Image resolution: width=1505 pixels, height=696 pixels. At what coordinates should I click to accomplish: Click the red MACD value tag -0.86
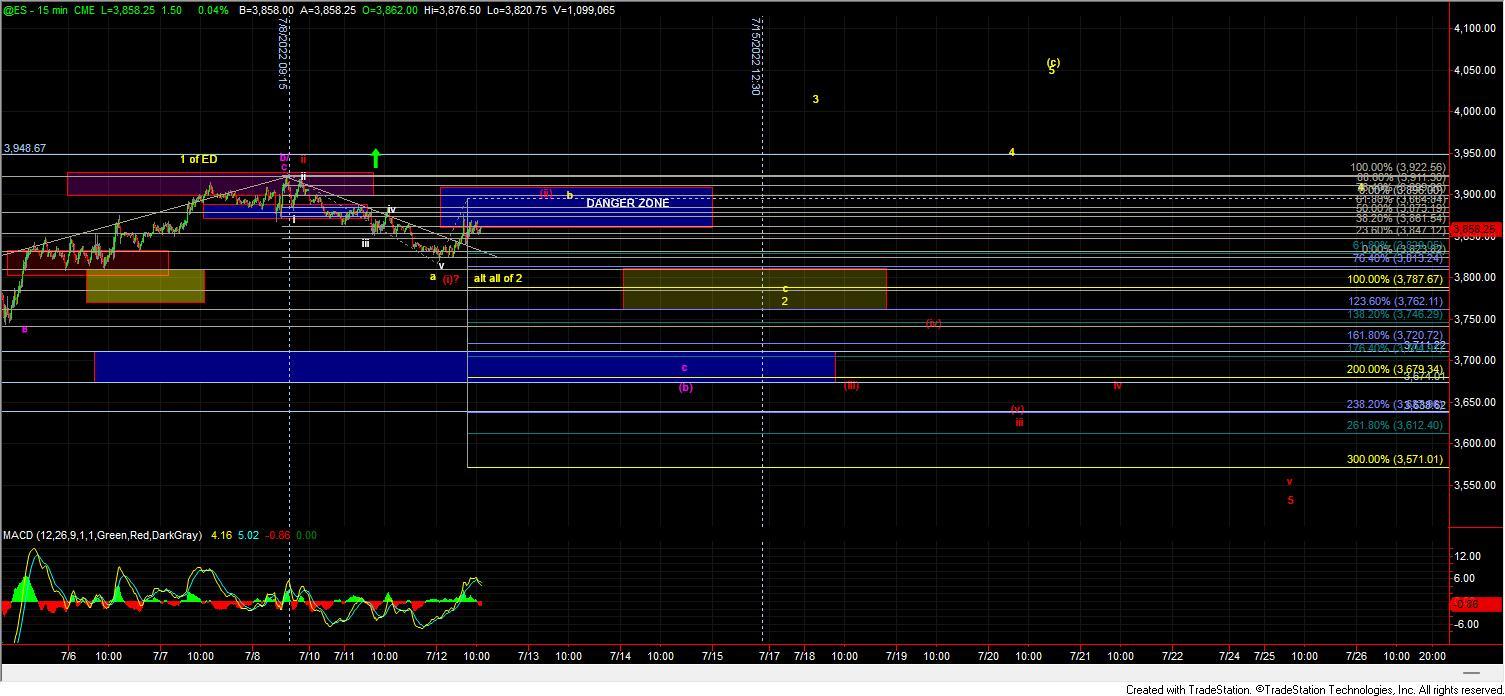(1476, 603)
